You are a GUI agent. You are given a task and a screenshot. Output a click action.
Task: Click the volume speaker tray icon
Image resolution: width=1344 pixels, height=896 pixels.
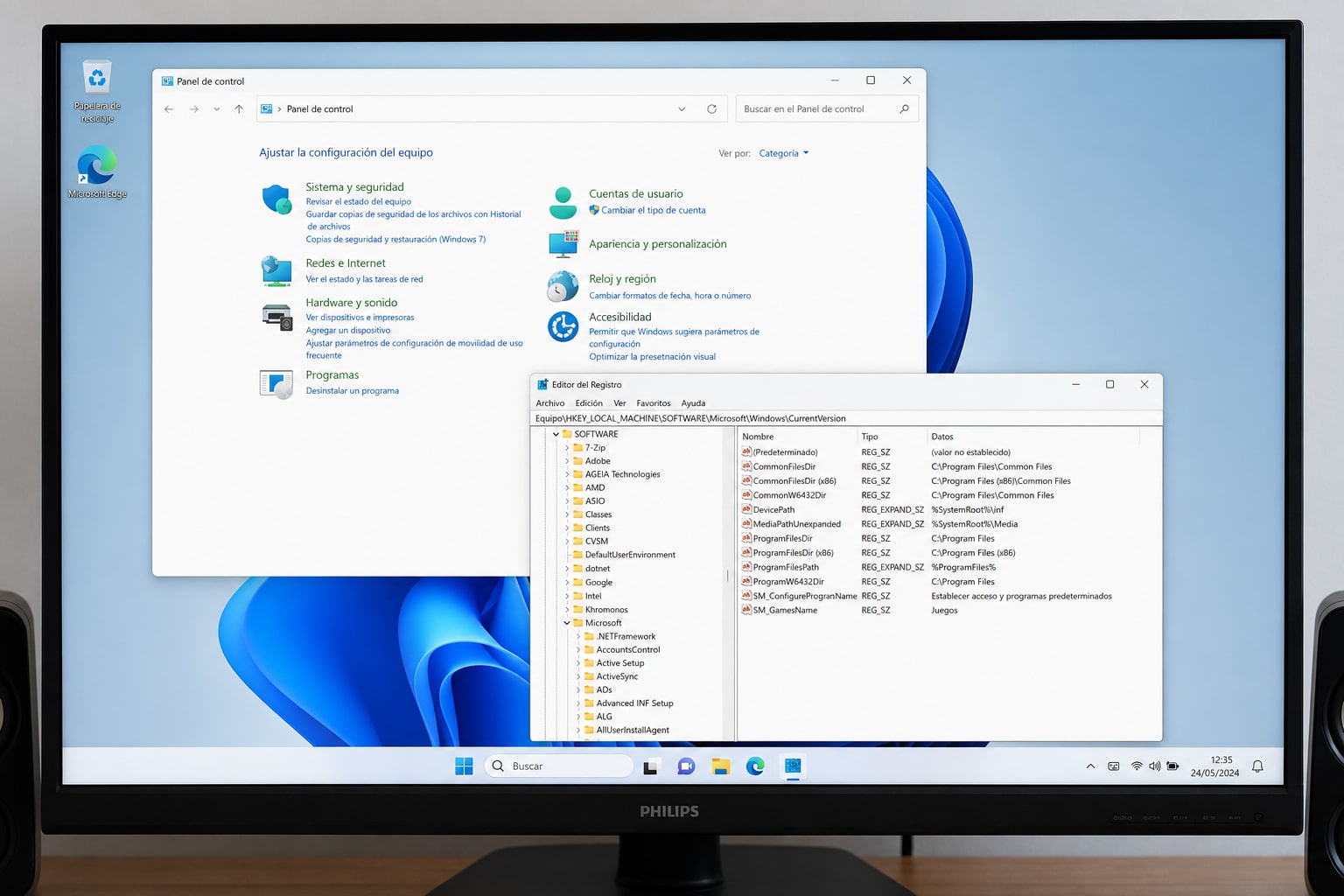[1154, 766]
